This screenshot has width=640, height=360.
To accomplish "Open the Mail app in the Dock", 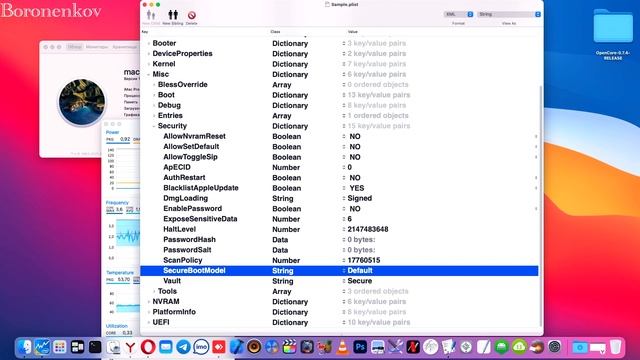I will [166, 347].
